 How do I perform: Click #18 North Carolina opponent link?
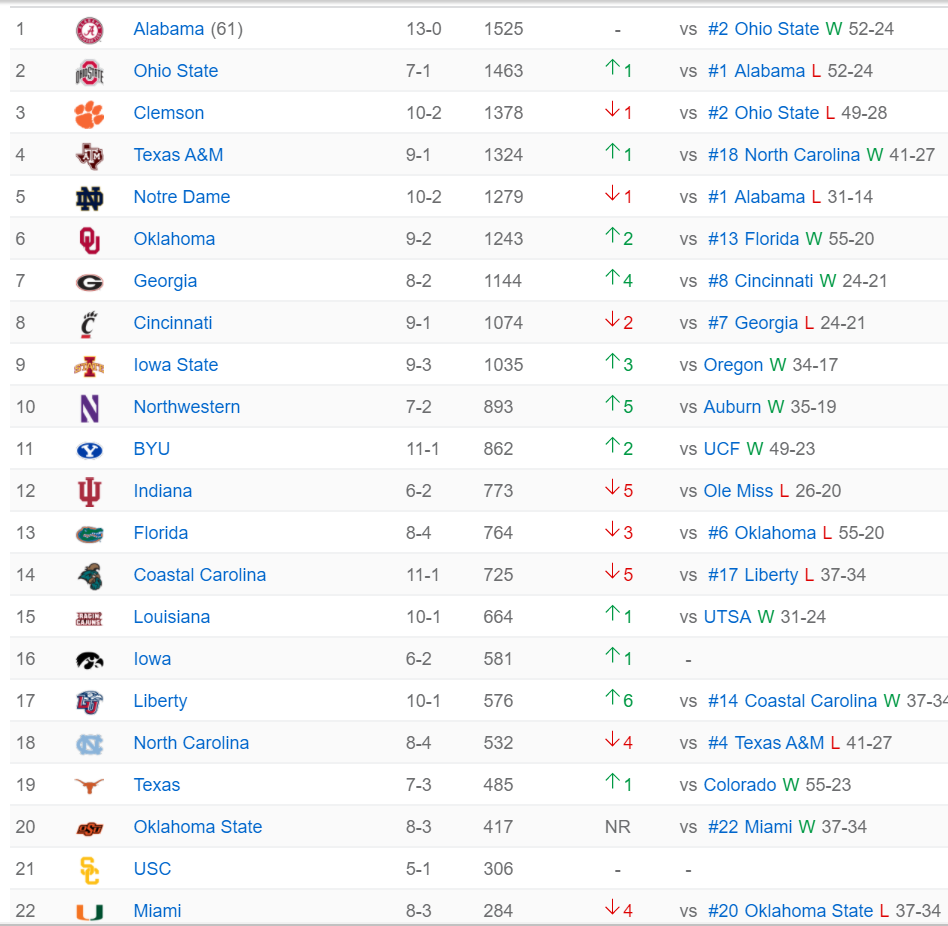tap(783, 155)
